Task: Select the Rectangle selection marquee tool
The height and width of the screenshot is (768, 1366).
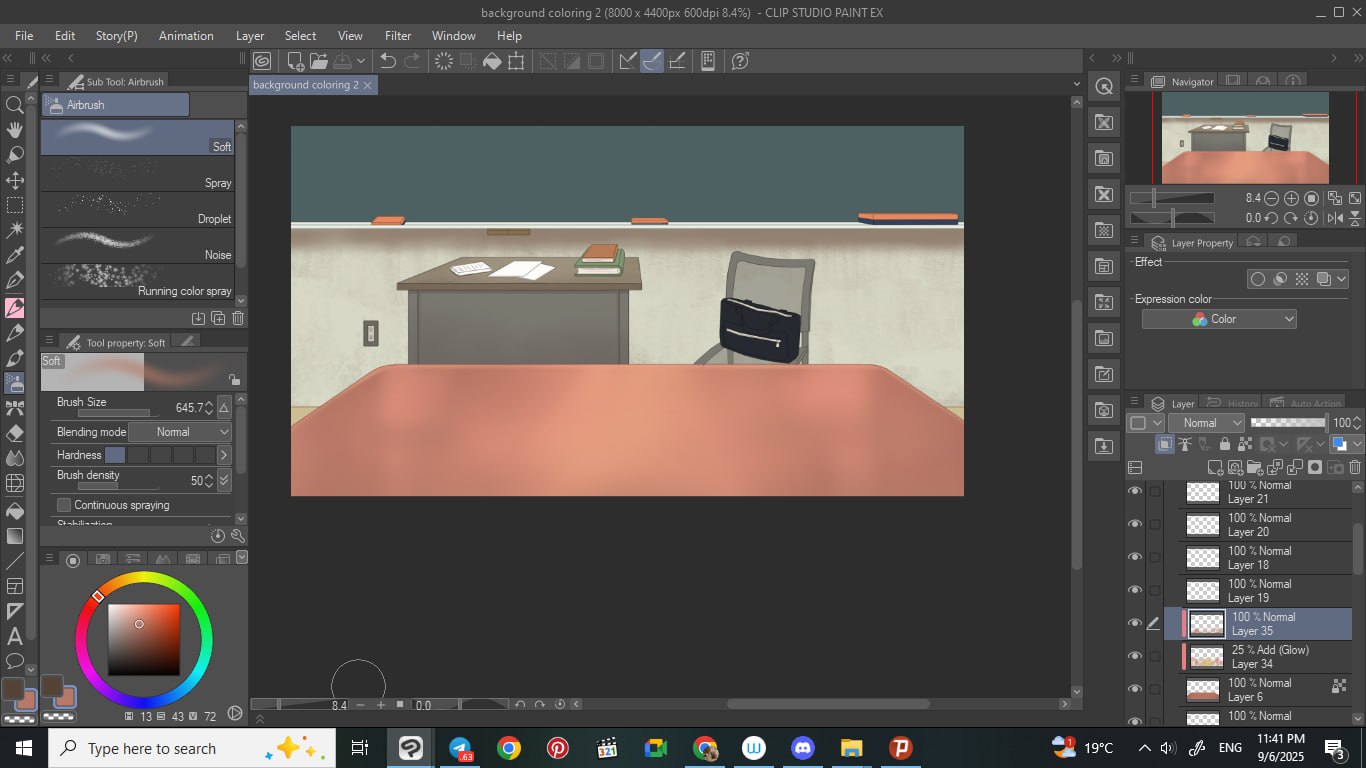Action: [x=15, y=205]
